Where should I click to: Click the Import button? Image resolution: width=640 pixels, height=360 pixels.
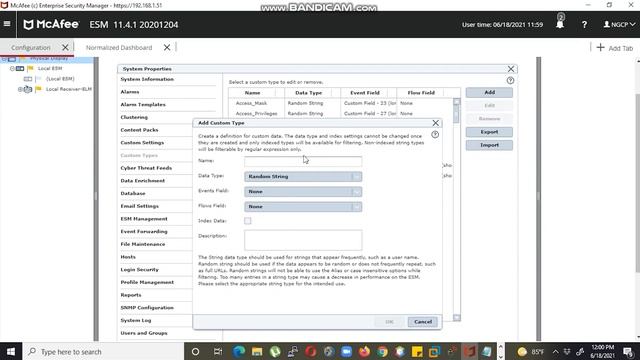(x=489, y=145)
